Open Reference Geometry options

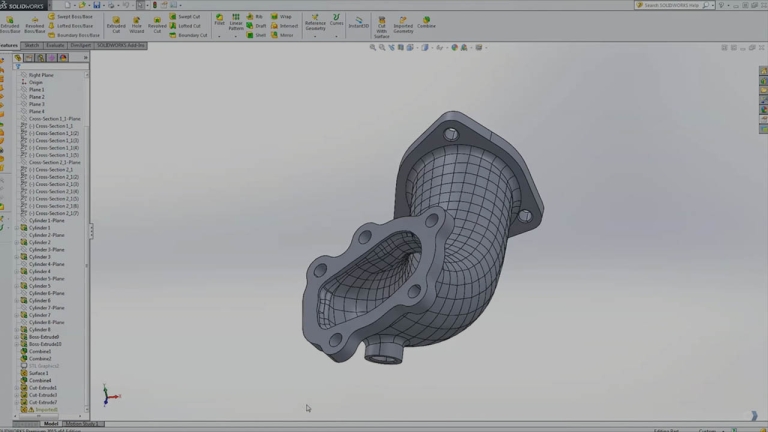click(315, 23)
